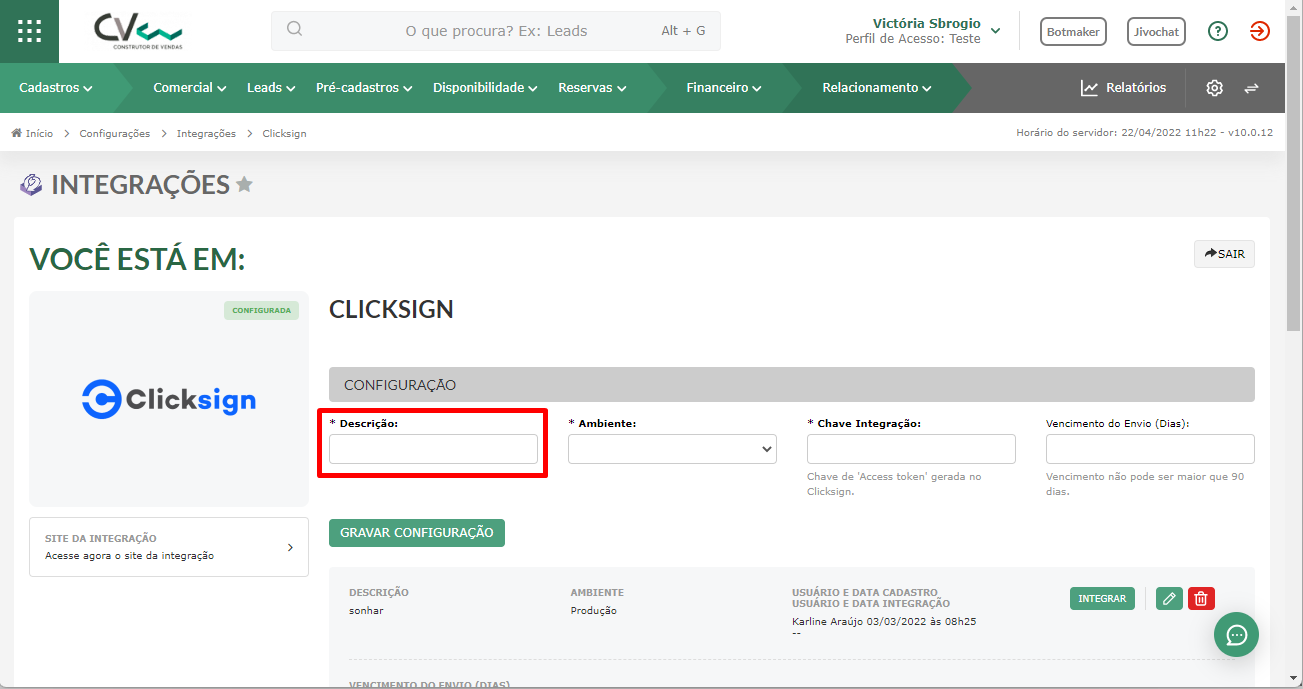
Task: Open the help question mark icon
Action: (x=1217, y=31)
